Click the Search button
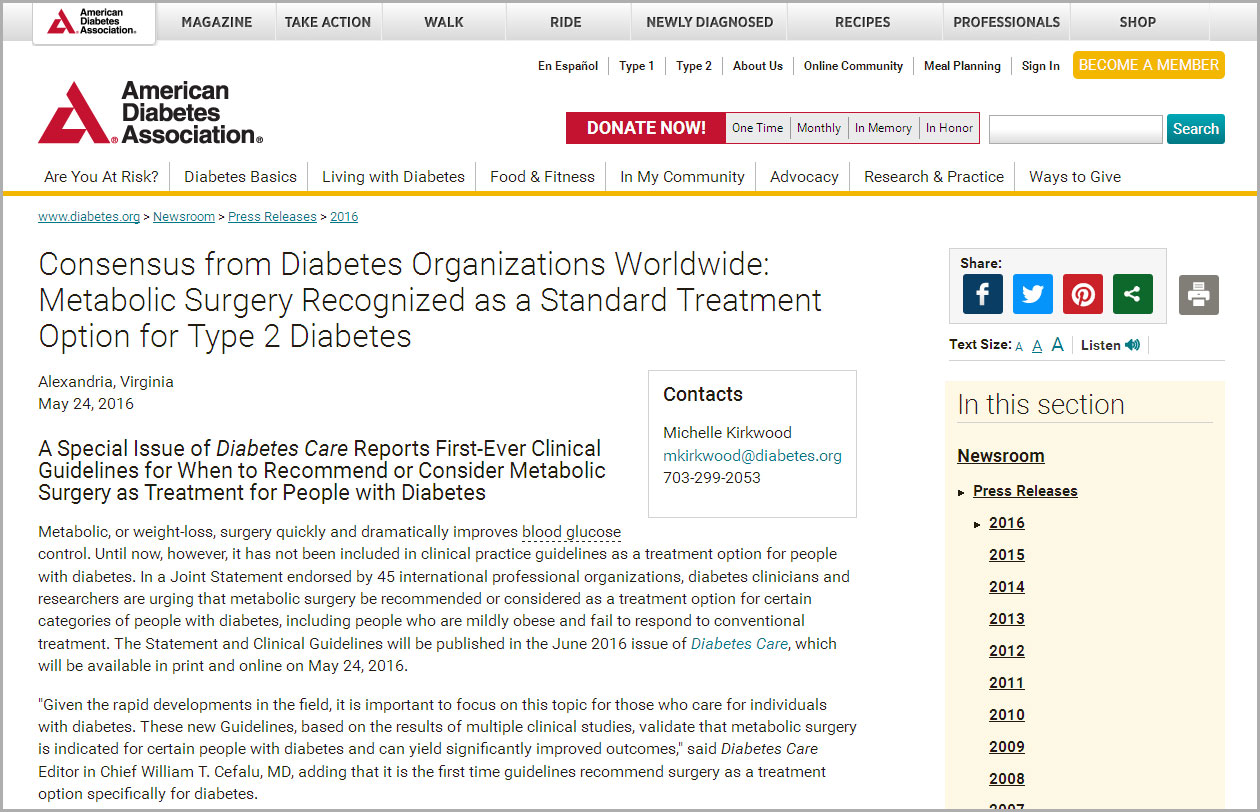Screen dimensions: 1260x812 click(x=1195, y=129)
